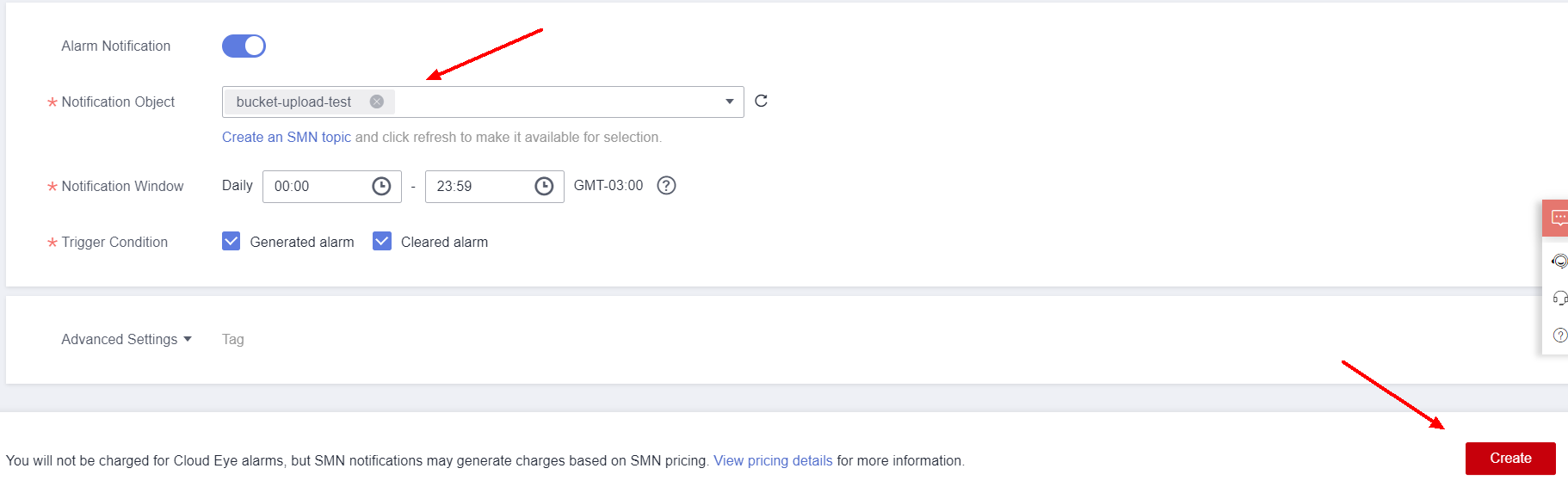Click the 23:59 end time field
The width and height of the screenshot is (1568, 493).
coord(478,187)
